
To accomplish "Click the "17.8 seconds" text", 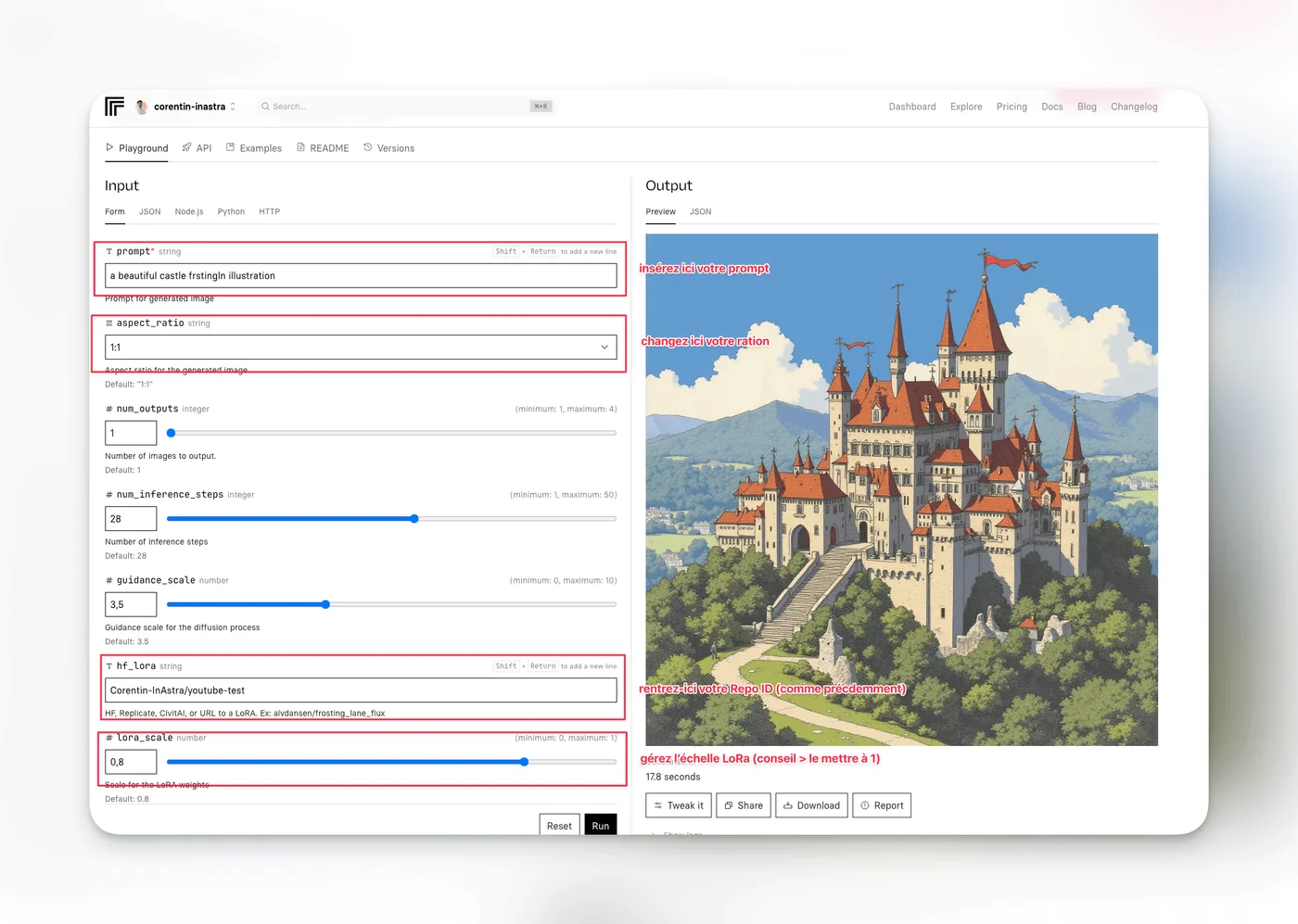I will (x=673, y=778).
